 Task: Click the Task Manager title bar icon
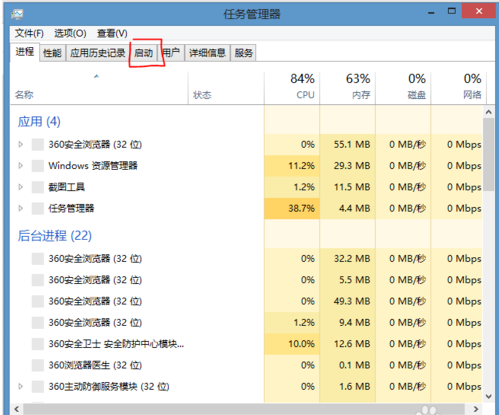point(17,14)
